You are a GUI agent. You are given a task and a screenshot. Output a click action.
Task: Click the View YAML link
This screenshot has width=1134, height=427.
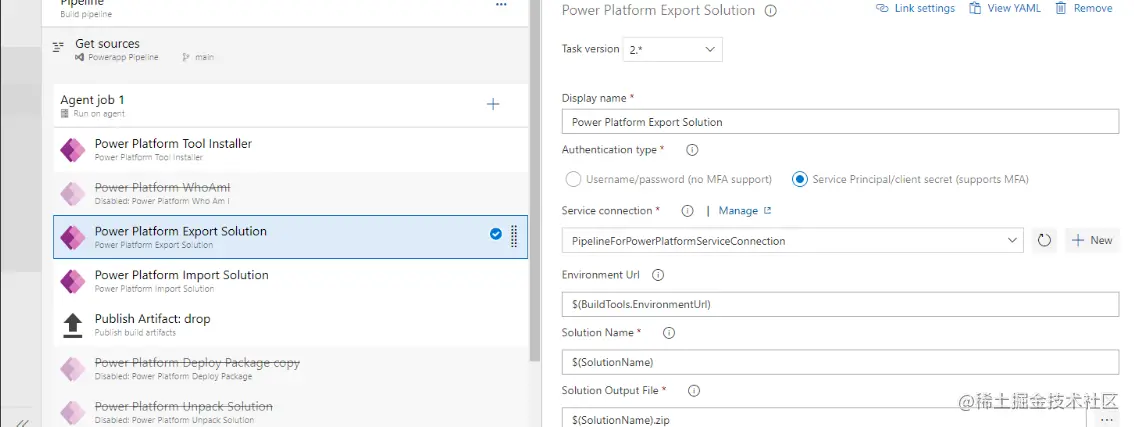1005,8
